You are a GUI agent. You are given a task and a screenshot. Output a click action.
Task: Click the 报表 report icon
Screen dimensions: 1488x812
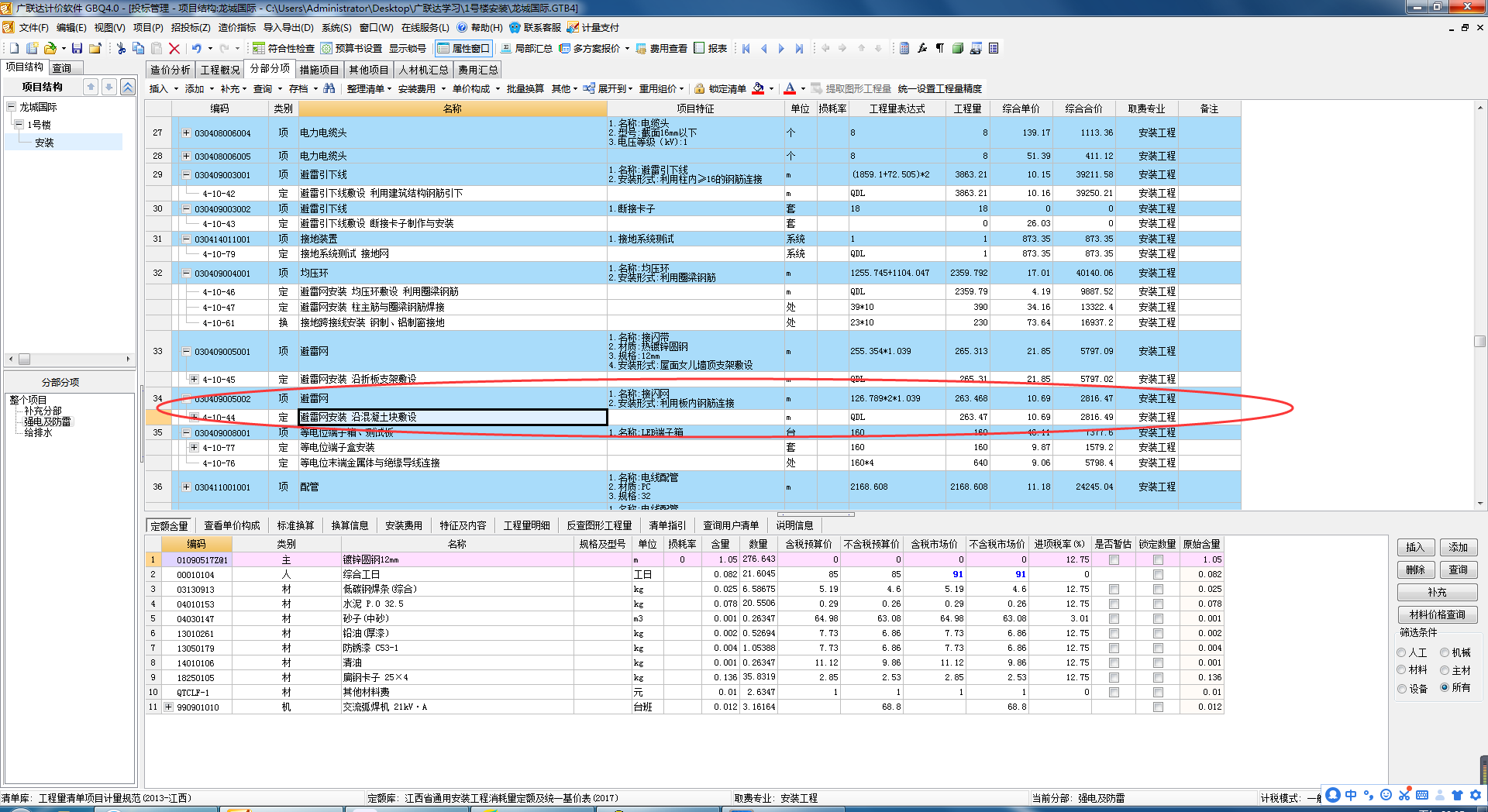point(711,48)
